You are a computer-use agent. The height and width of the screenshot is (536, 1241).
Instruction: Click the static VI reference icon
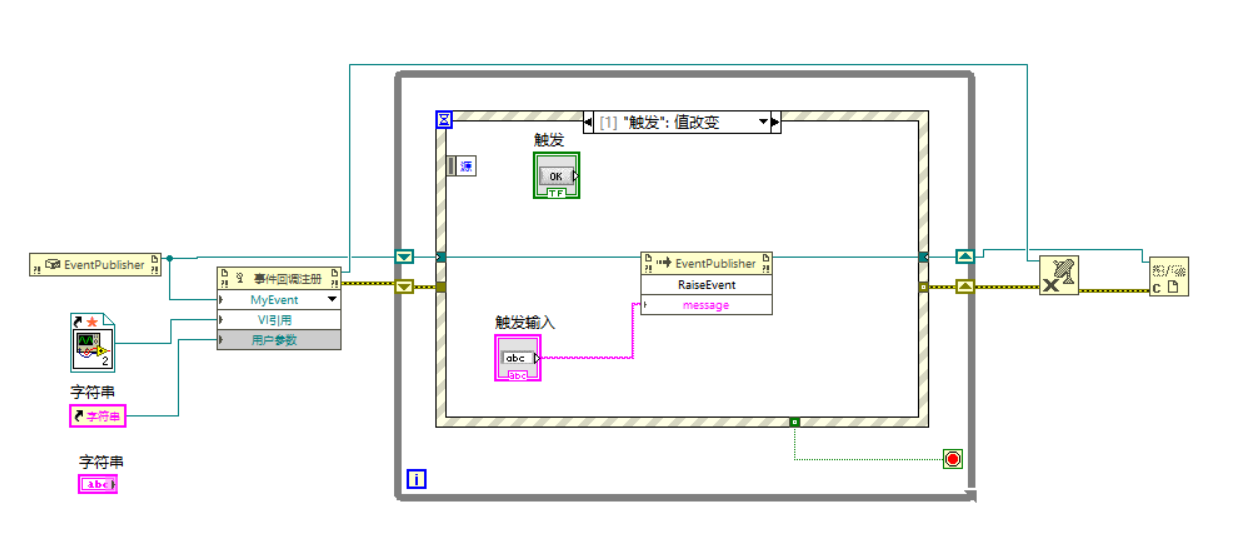tap(93, 343)
